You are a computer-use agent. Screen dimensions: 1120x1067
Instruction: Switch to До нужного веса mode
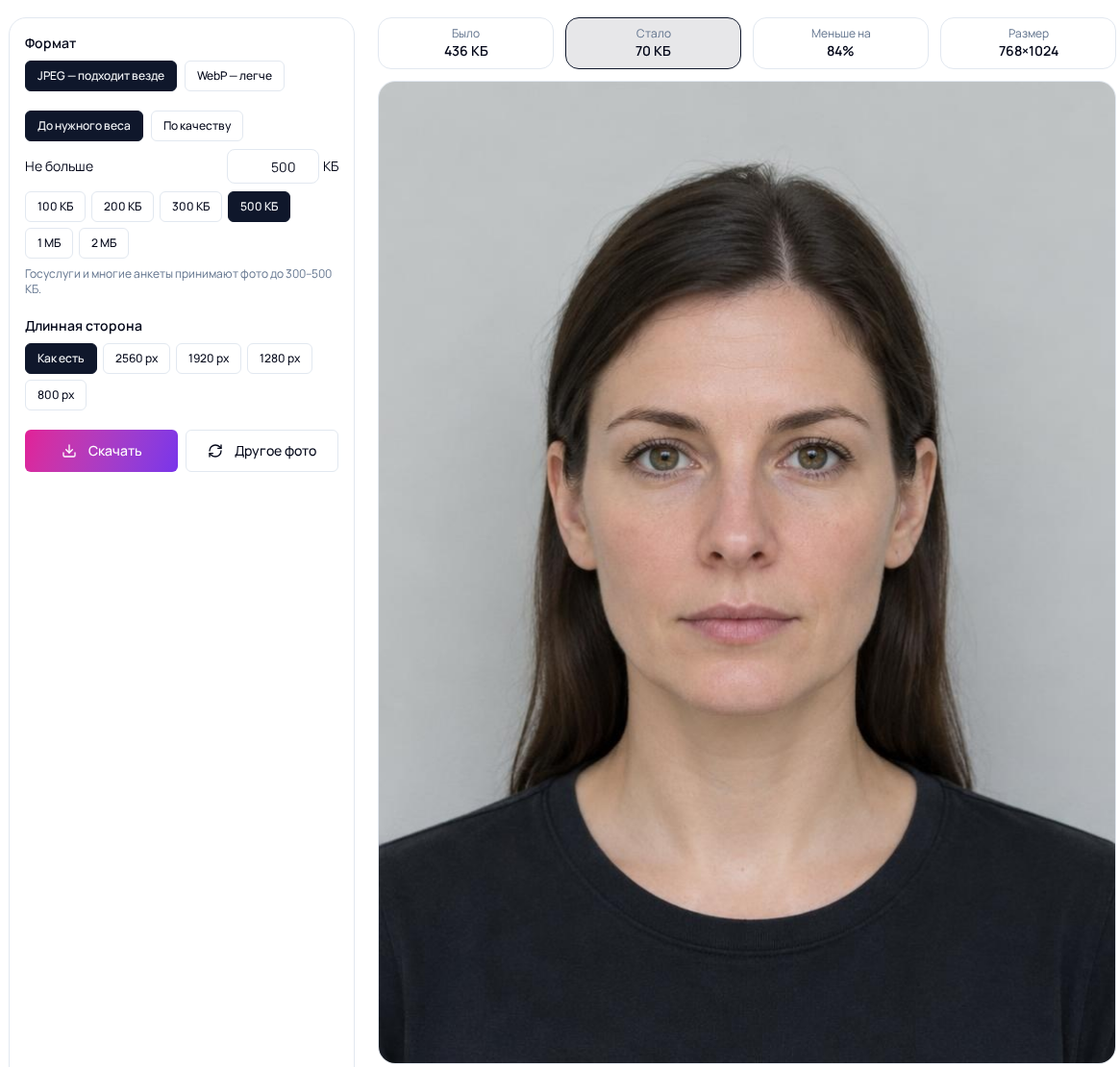pyautogui.click(x=84, y=126)
